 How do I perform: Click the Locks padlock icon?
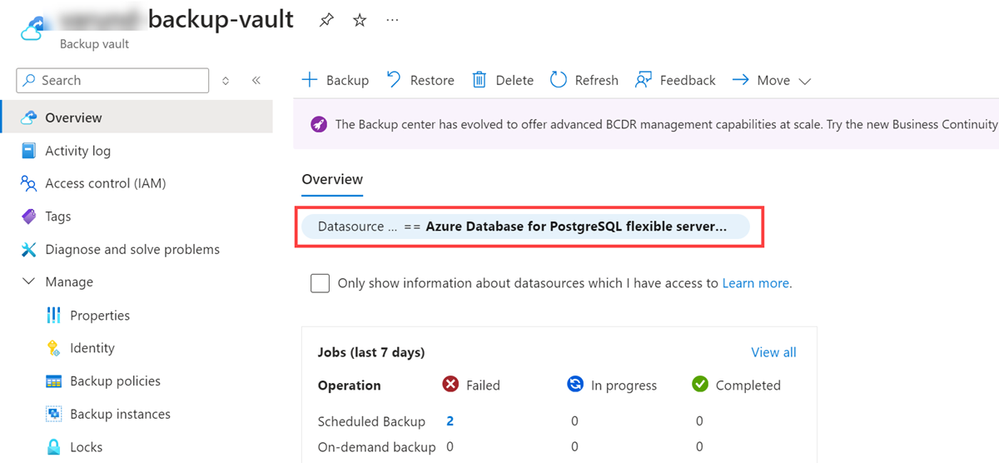pyautogui.click(x=54, y=447)
